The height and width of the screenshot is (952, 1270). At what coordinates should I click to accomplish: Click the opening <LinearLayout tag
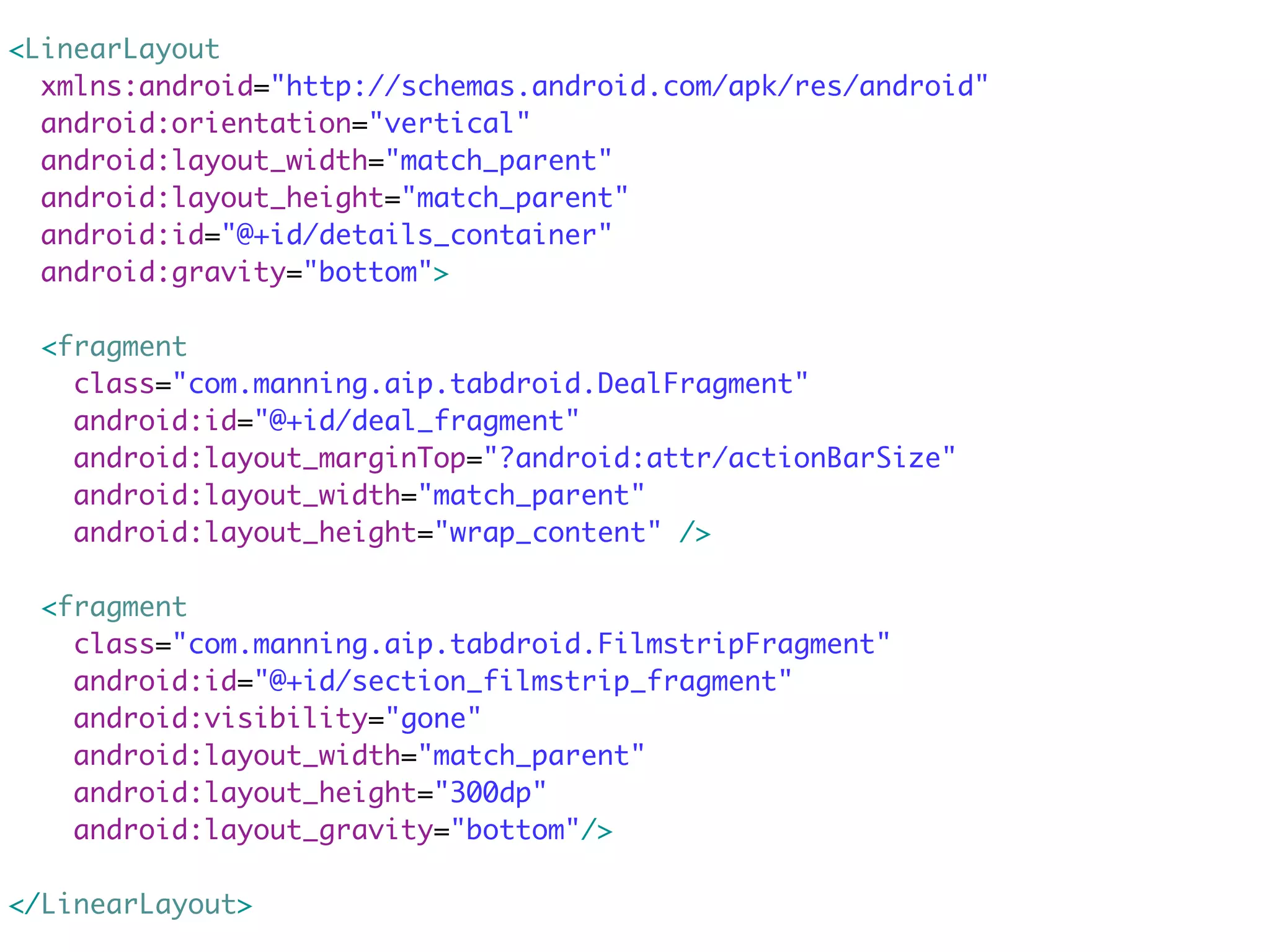coord(114,49)
